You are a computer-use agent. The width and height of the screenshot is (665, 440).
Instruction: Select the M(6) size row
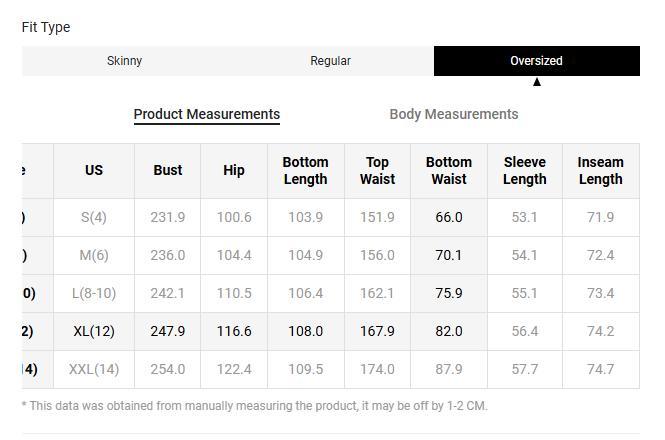pyautogui.click(x=94, y=255)
